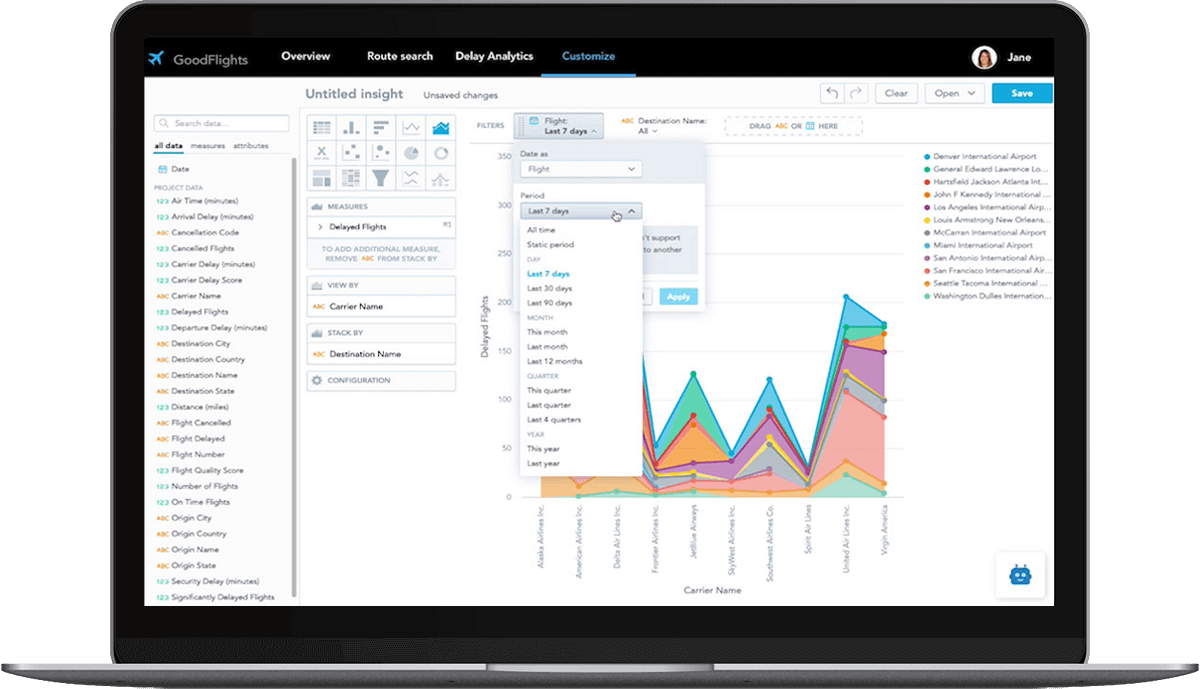
Task: Pick the line chart visualization icon
Action: coord(411,128)
